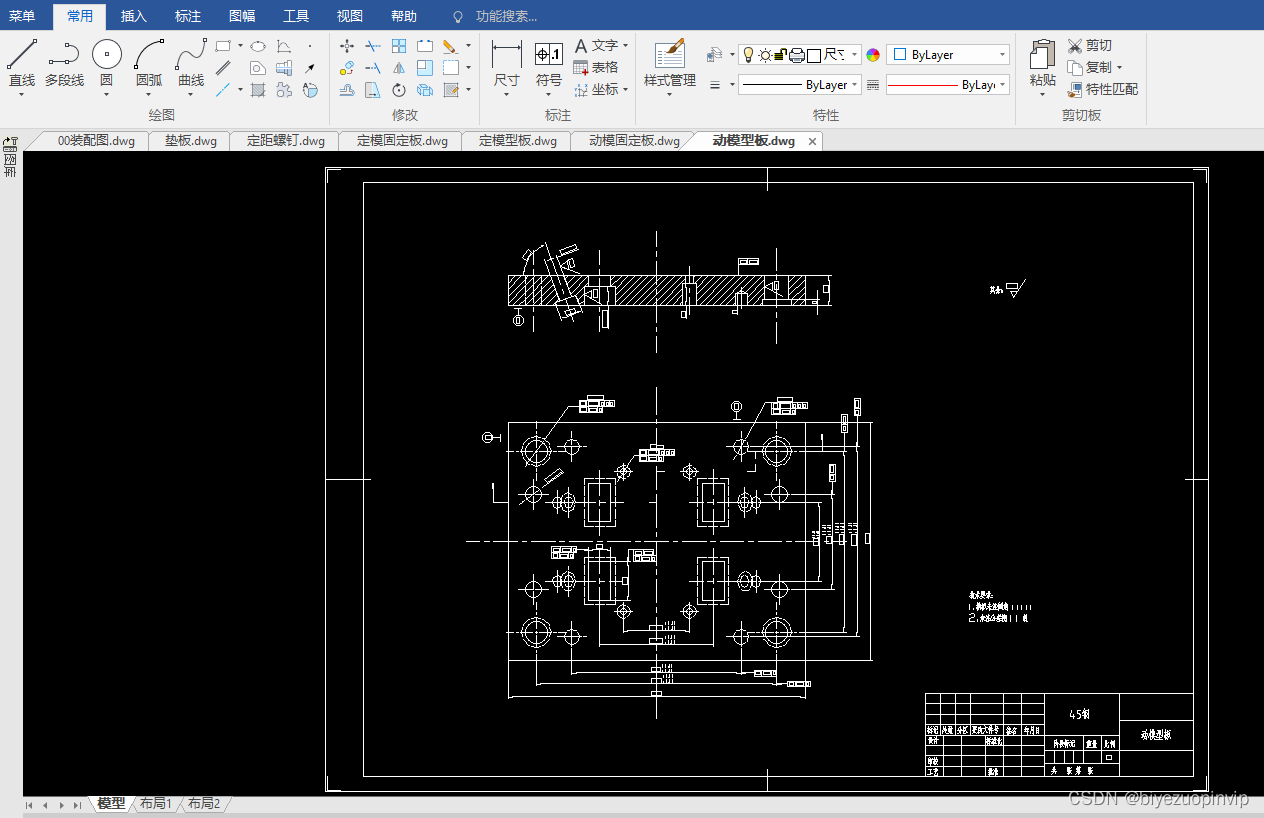Switch to the 标注 ribbon tab
The image size is (1264, 818).
coord(188,16)
